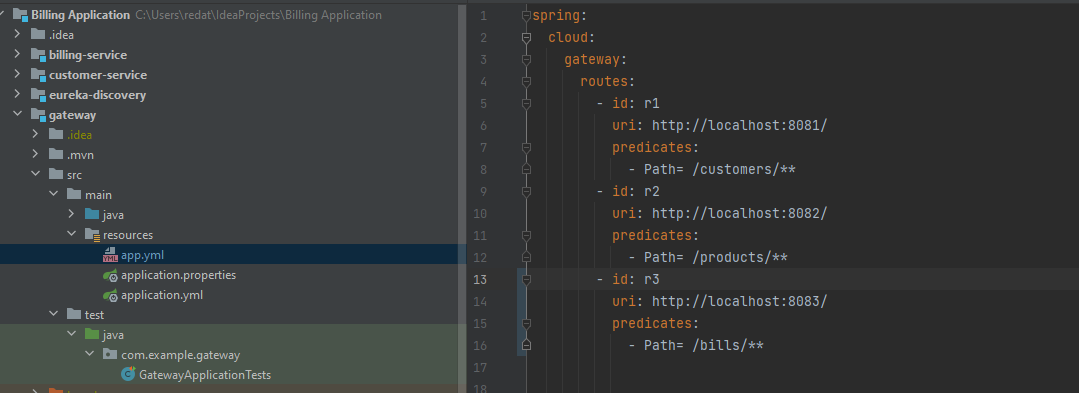1079x393 pixels.
Task: Click the app.yml YML file icon
Action: pyautogui.click(x=110, y=255)
